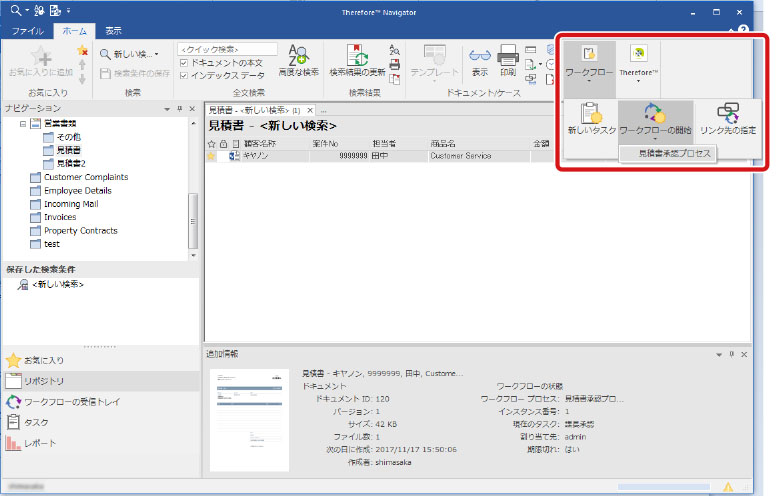Toggle インデックス データ checkbox
The image size is (784, 496).
click(x=183, y=75)
